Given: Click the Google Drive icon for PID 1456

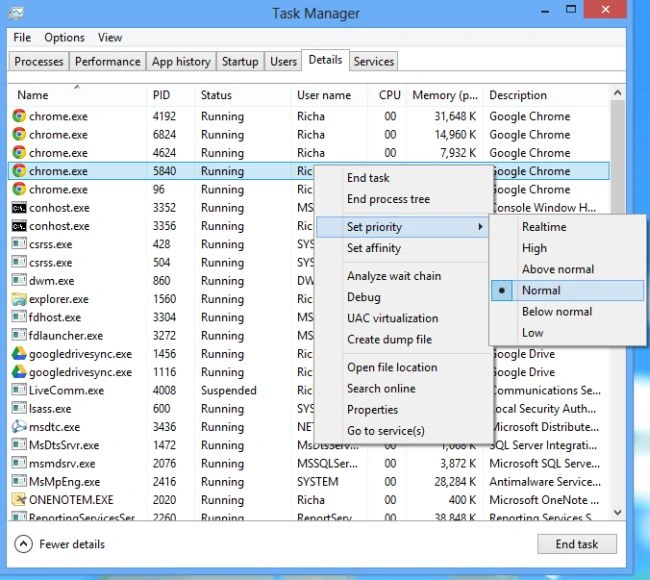Looking at the screenshot, I should 19,353.
